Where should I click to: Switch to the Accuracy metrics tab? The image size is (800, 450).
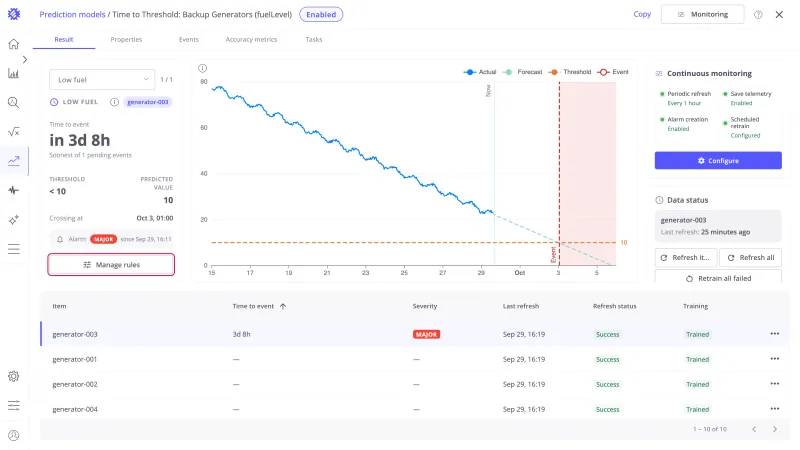[251, 39]
